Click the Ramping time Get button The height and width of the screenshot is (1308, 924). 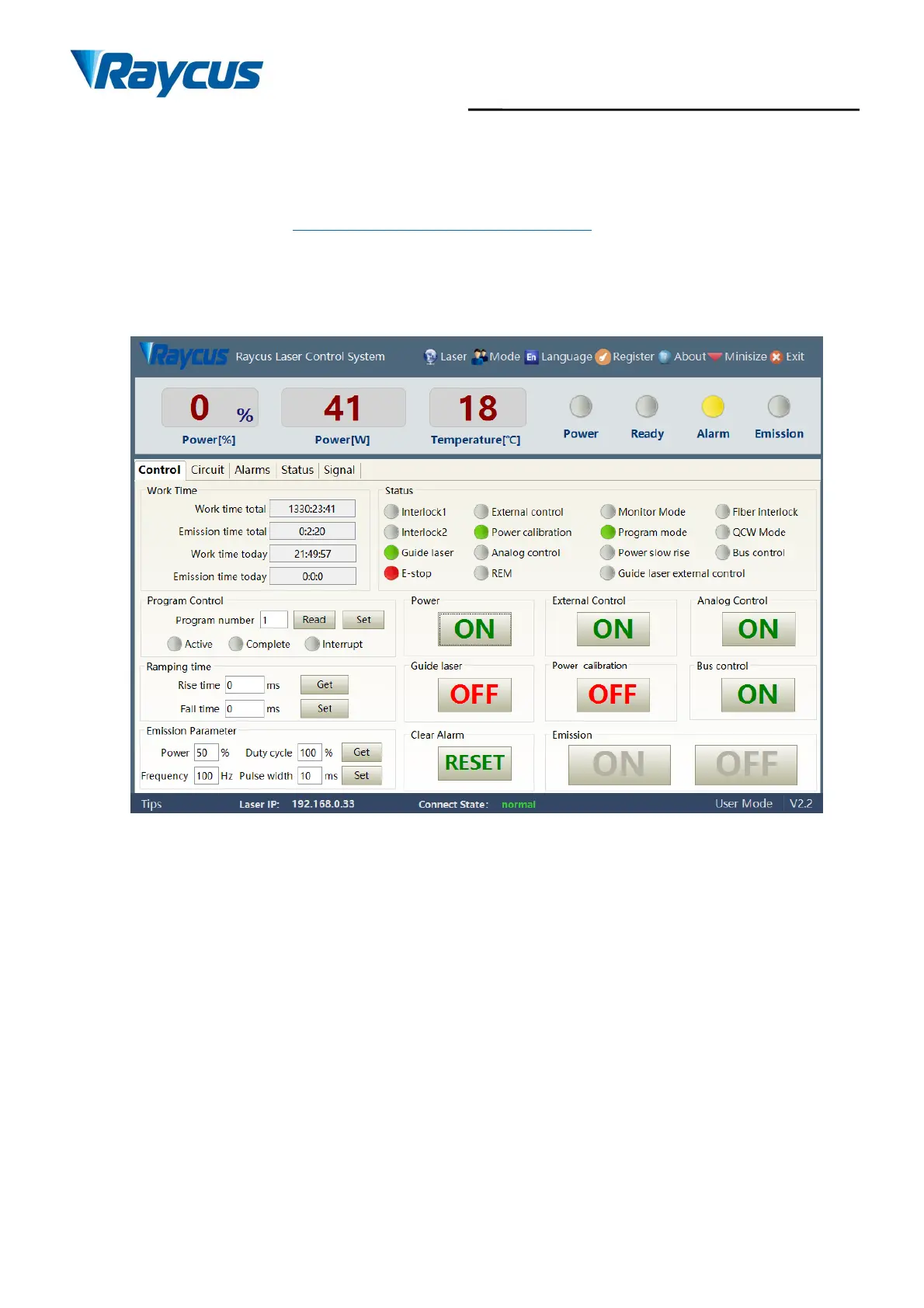click(x=325, y=685)
